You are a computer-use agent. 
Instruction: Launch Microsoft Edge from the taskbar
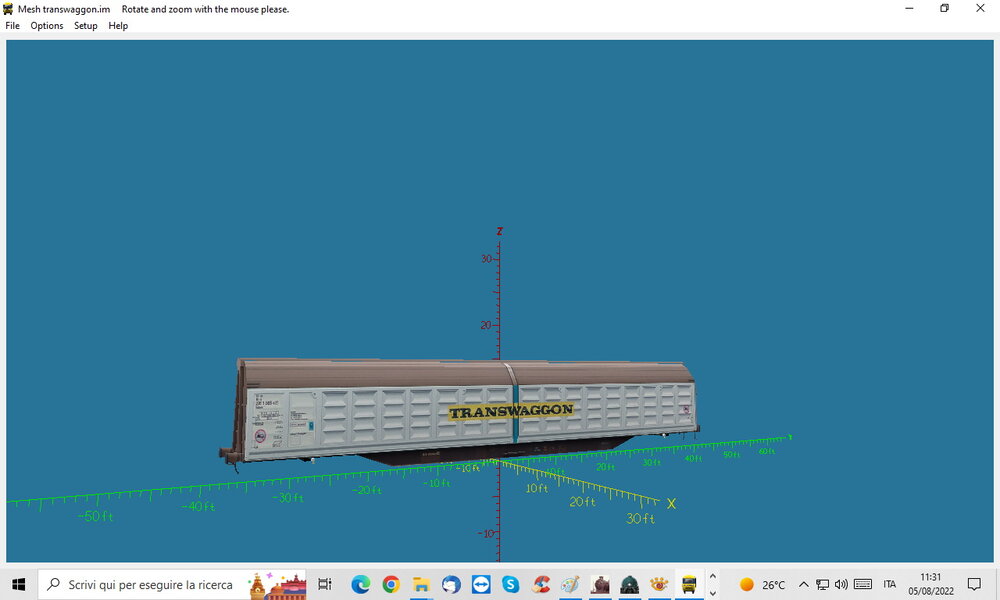[360, 584]
